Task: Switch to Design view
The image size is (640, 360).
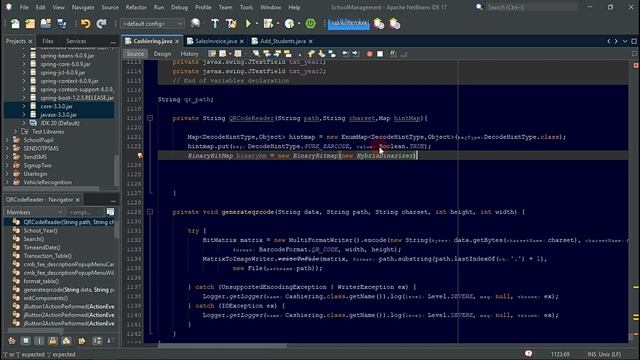Action: pyautogui.click(x=162, y=54)
